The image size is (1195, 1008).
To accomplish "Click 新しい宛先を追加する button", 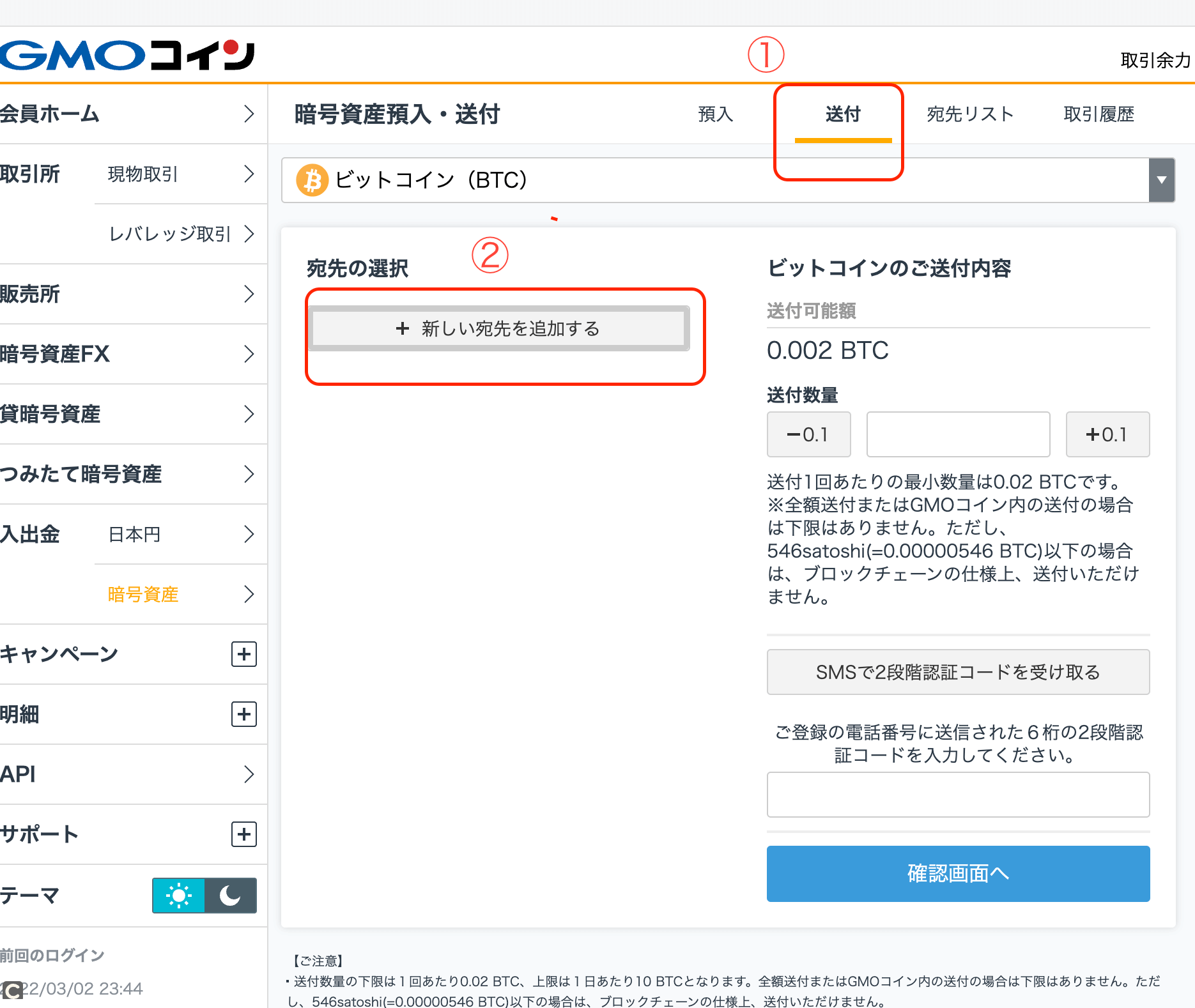I will coord(499,328).
